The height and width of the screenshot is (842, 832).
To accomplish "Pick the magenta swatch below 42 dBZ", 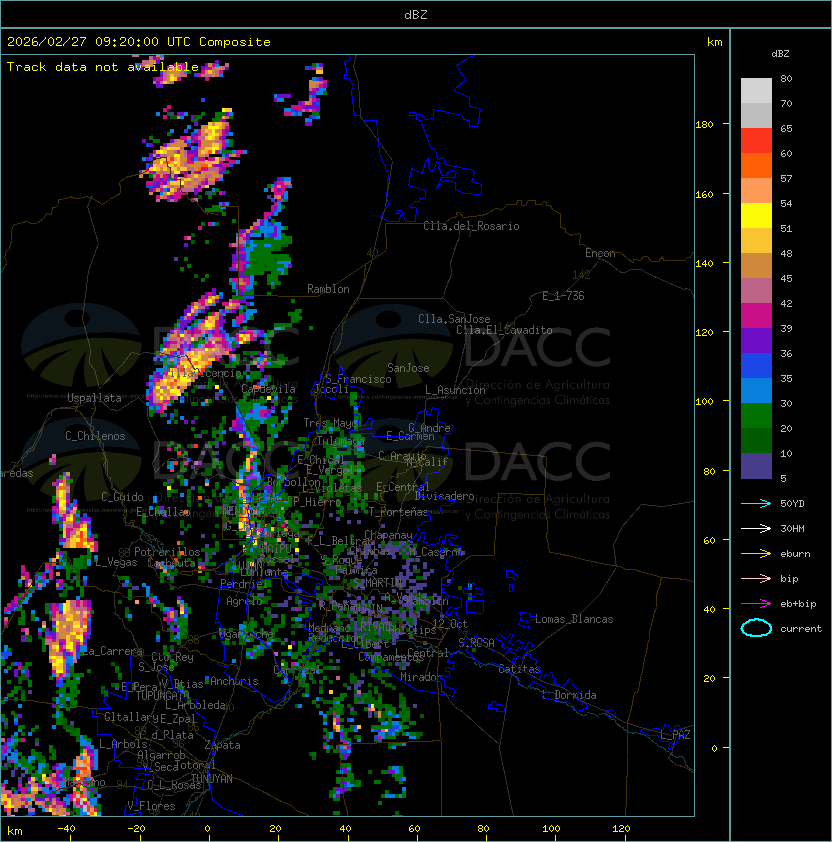I will tap(756, 316).
